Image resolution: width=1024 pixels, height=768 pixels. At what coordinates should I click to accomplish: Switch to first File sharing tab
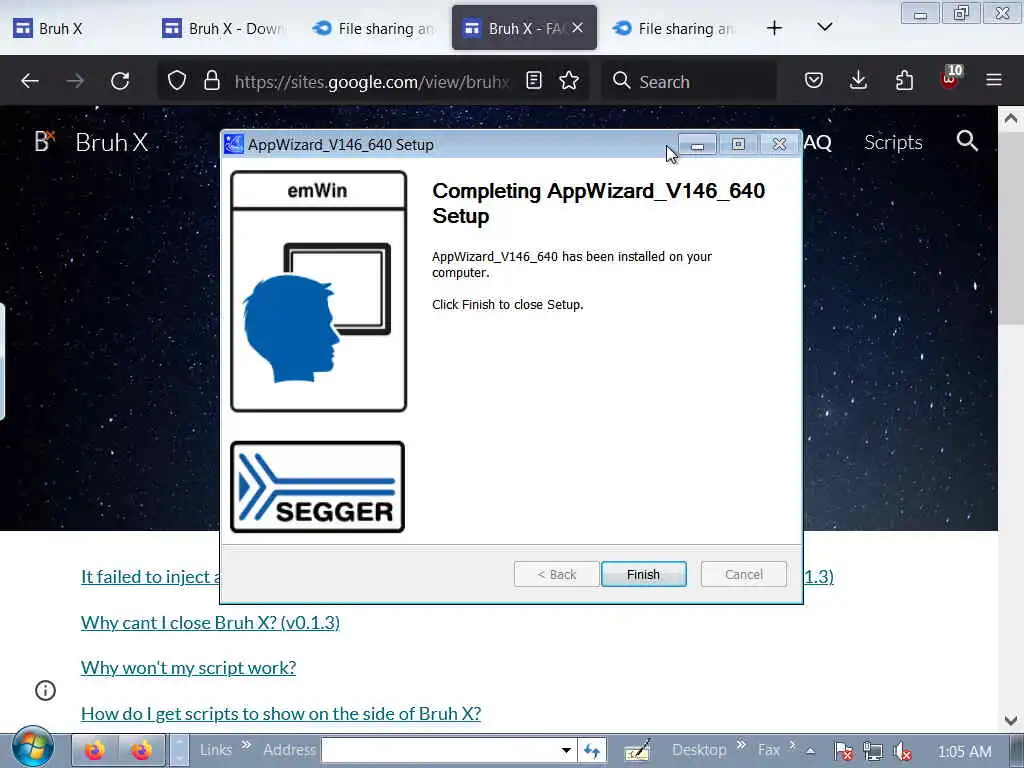(375, 28)
